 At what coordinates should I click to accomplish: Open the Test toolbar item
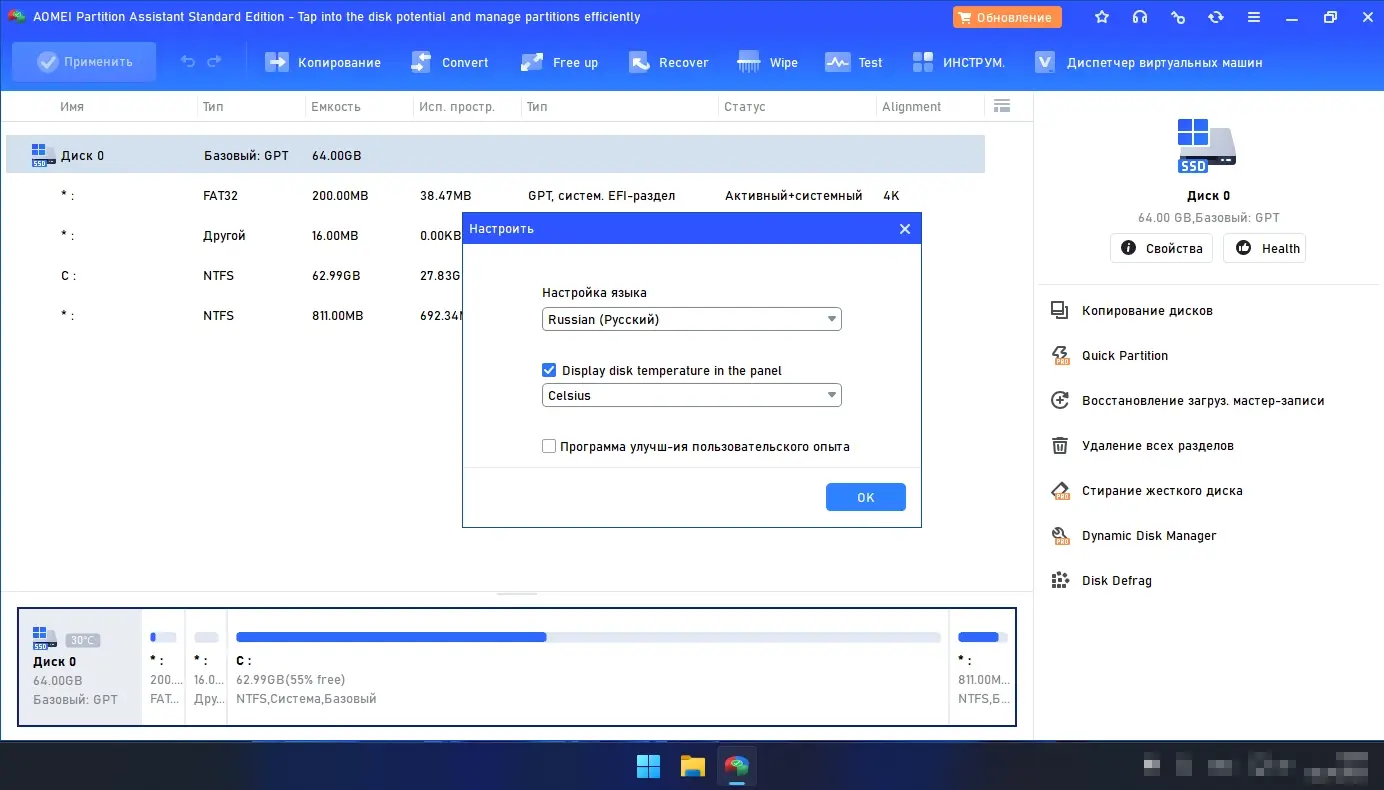(854, 62)
